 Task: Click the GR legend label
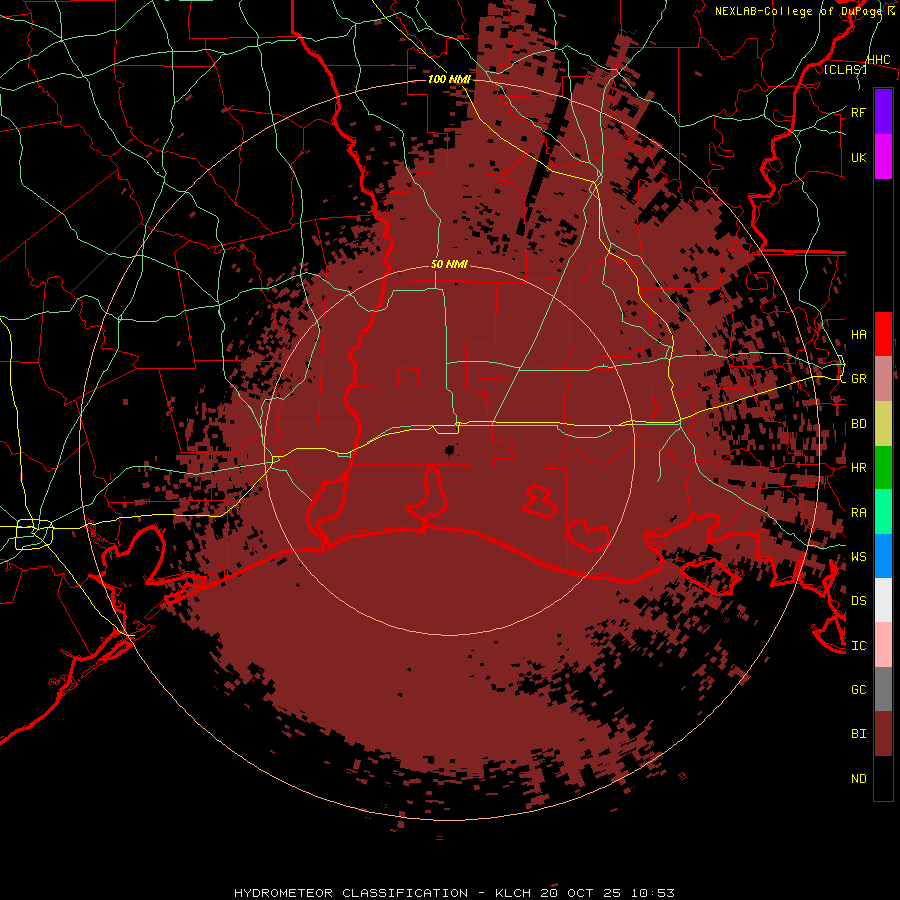click(x=859, y=379)
